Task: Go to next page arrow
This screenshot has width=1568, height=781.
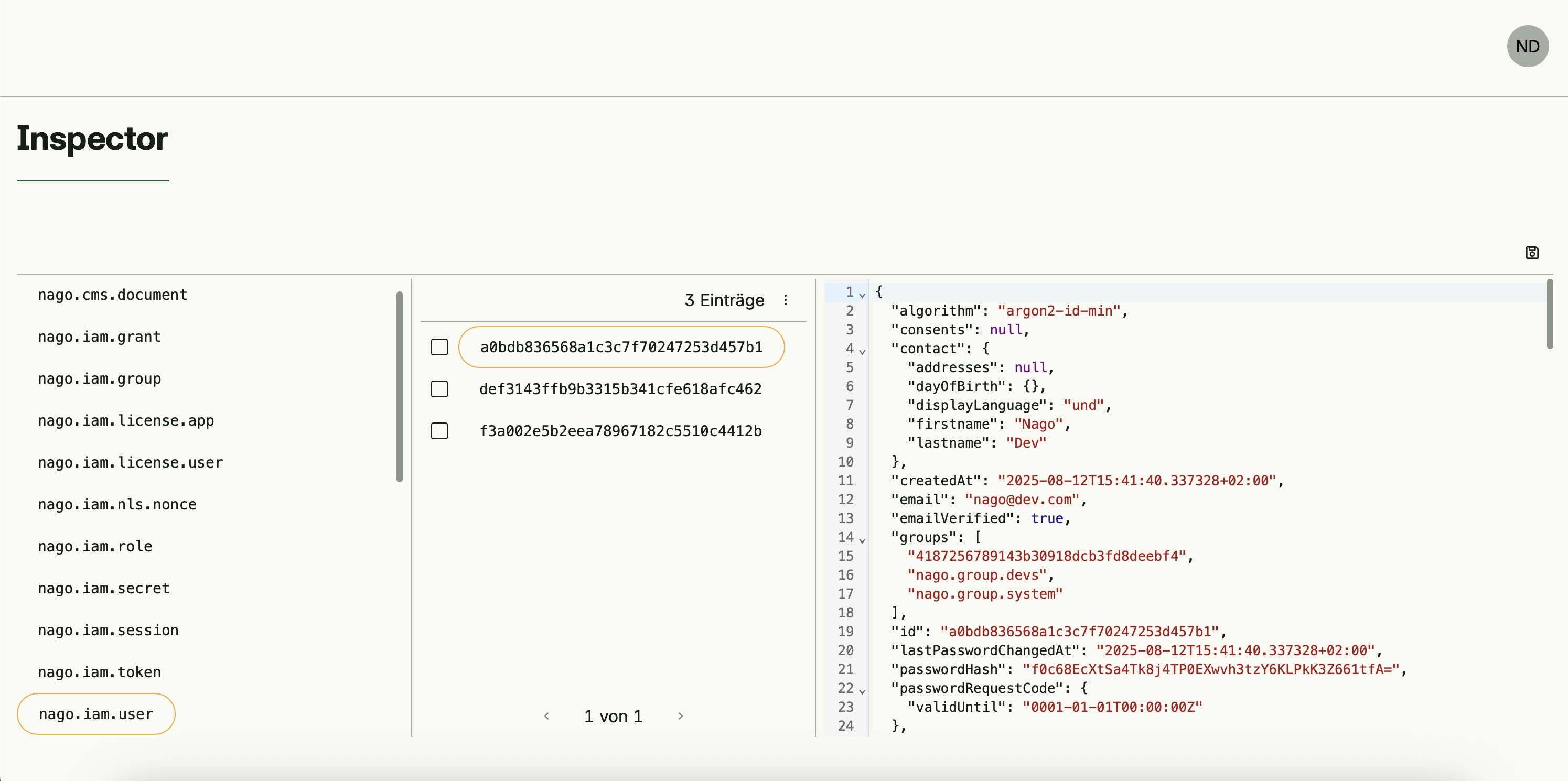Action: (x=681, y=716)
